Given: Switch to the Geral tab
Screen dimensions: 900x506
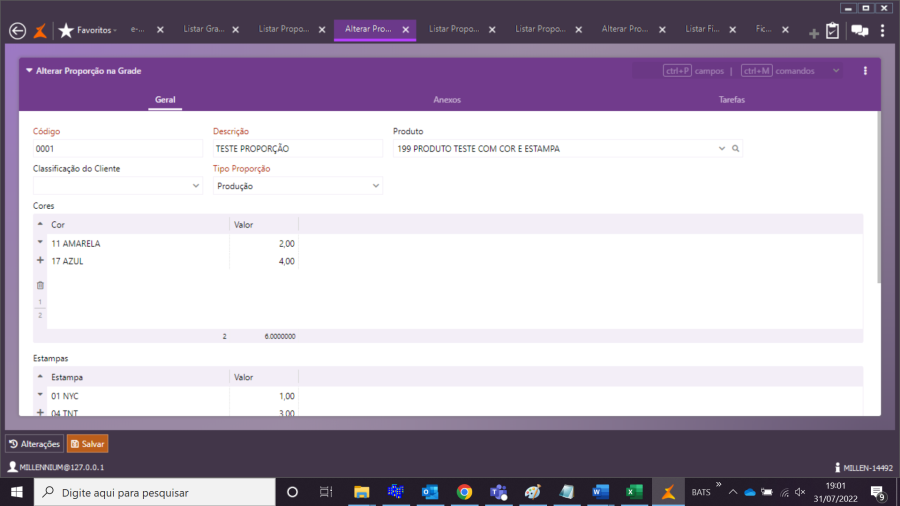Looking at the screenshot, I should [x=165, y=100].
